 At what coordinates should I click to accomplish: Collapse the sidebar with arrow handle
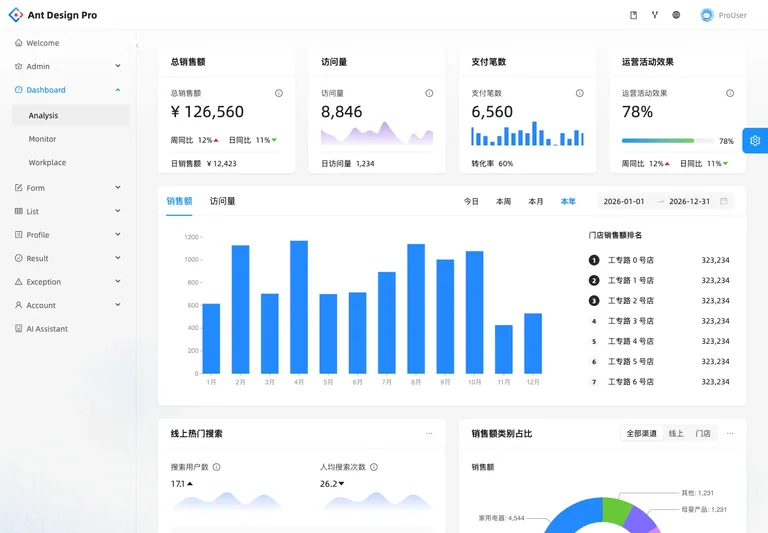tap(137, 46)
